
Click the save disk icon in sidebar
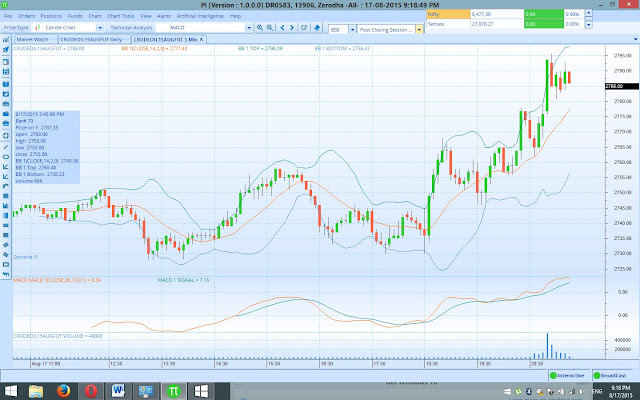click(x=6, y=72)
